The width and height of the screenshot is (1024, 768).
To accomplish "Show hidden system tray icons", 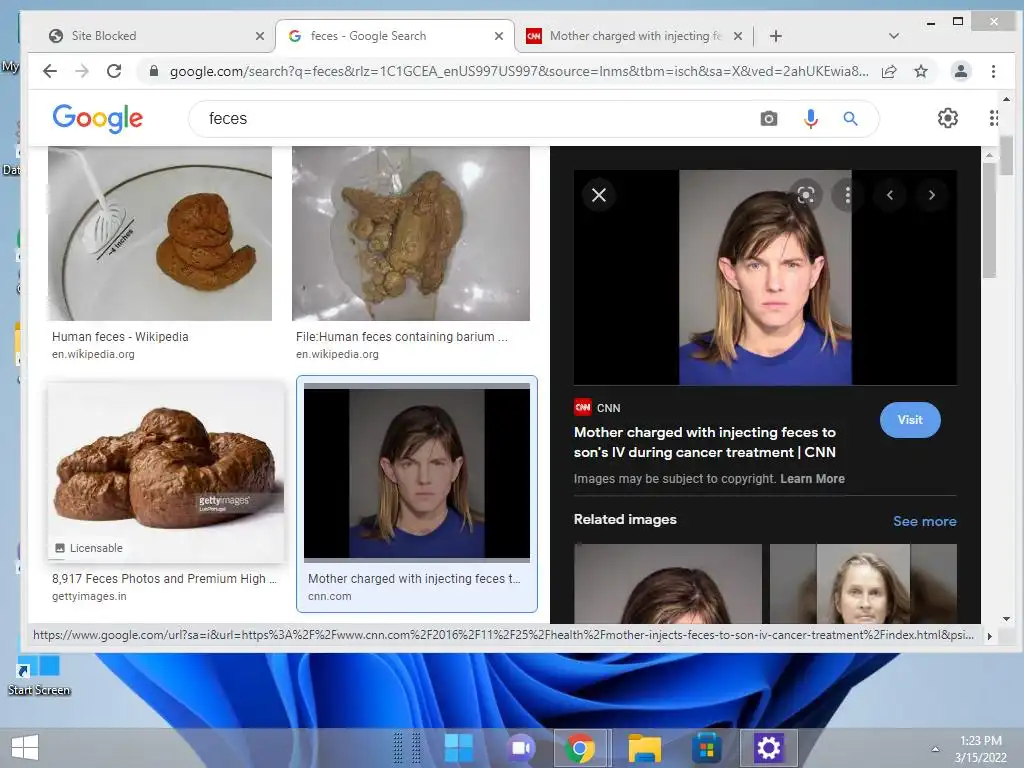I will click(x=935, y=749).
